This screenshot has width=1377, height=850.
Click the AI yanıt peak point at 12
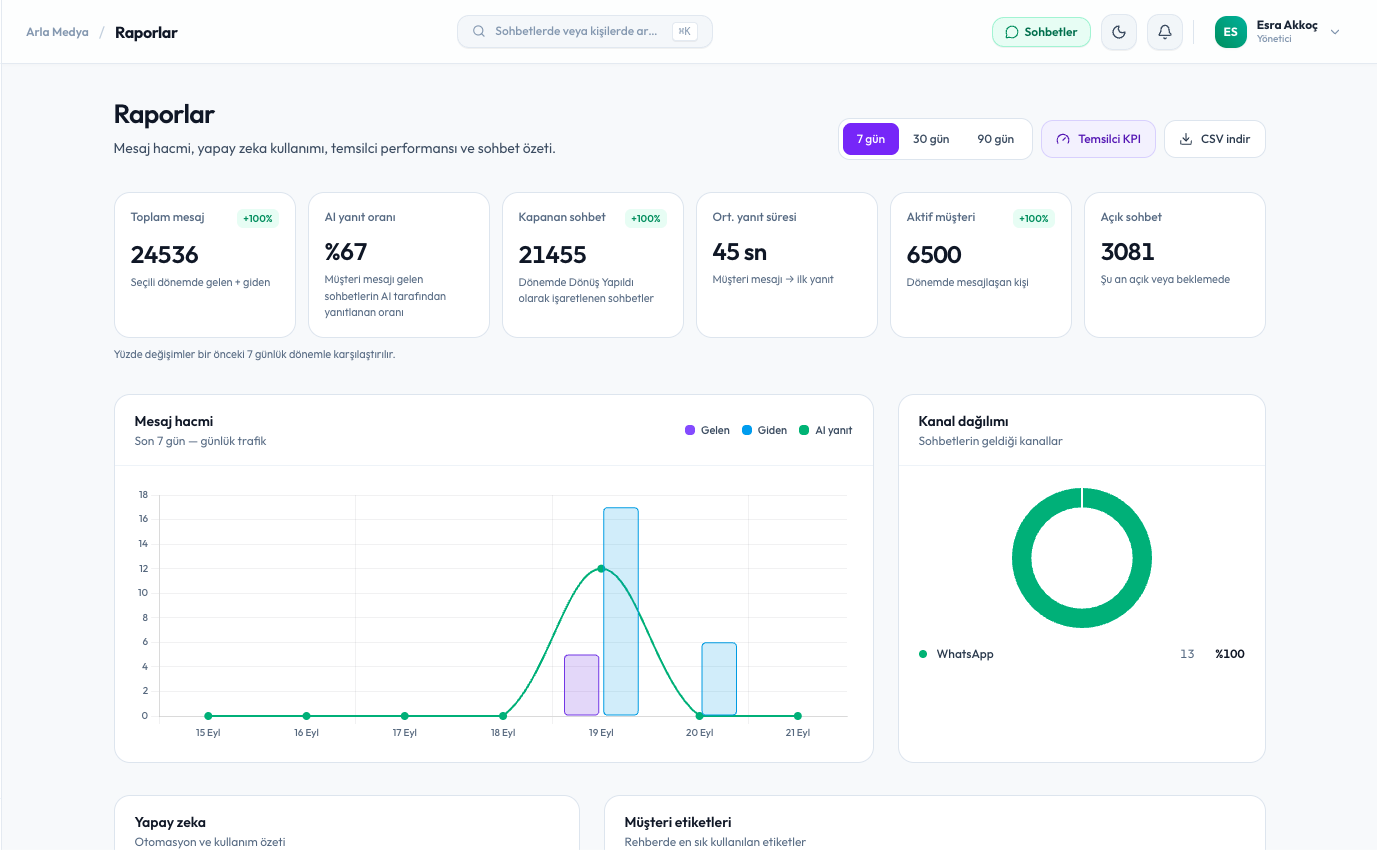(601, 569)
